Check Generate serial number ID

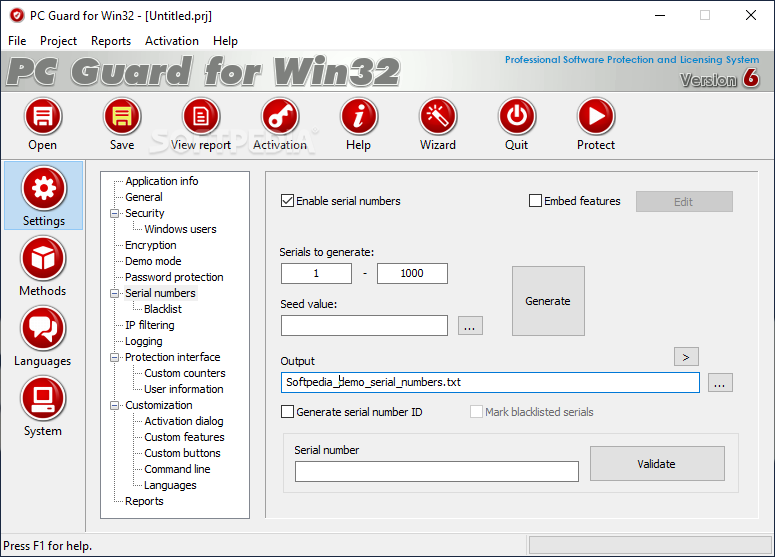288,412
